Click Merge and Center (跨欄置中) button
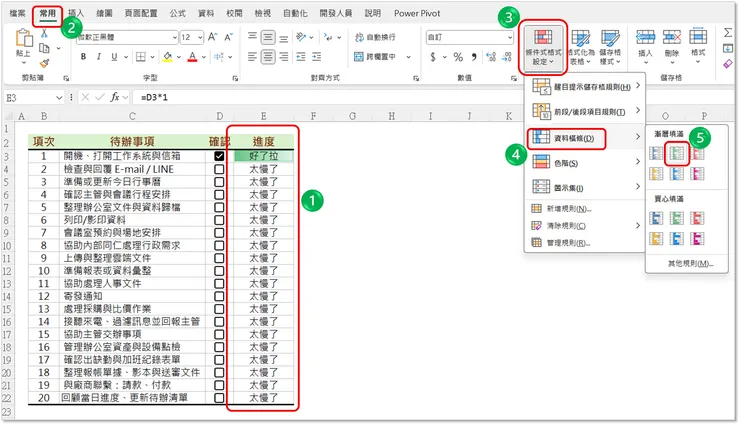Viewport: 740px width, 425px height. [375, 57]
